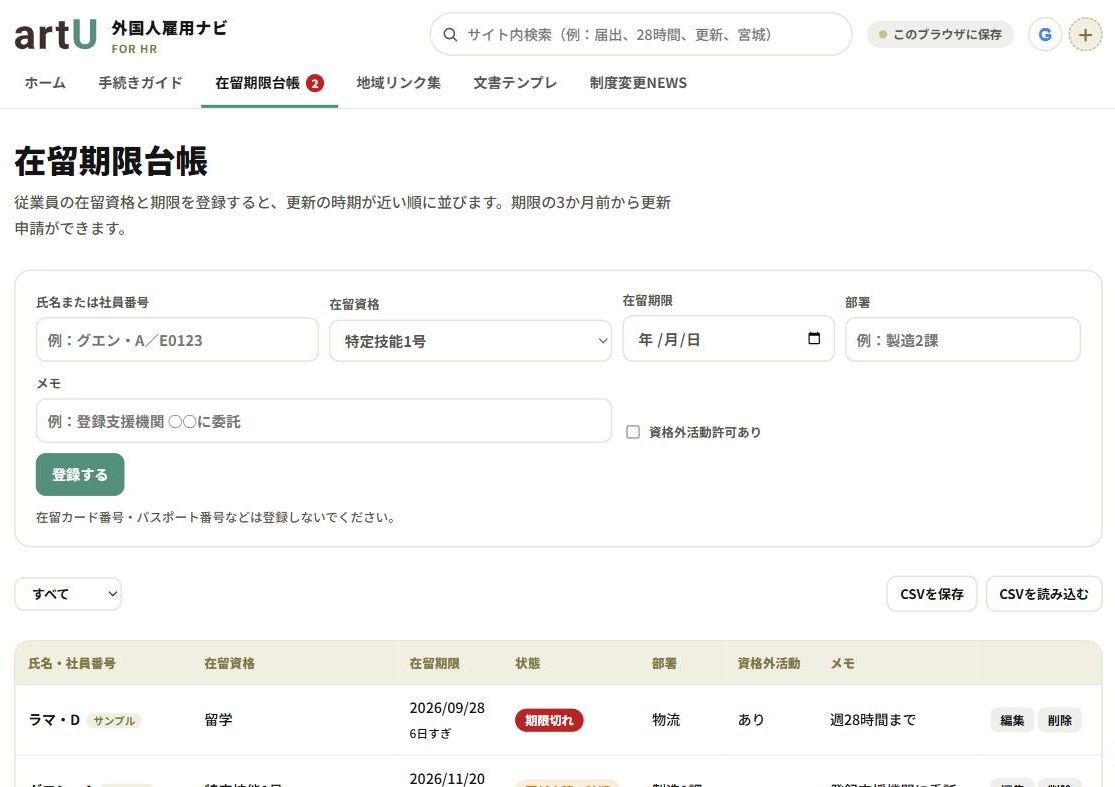The width and height of the screenshot is (1115, 787).
Task: Click CSVを読み込む button
Action: point(1043,594)
